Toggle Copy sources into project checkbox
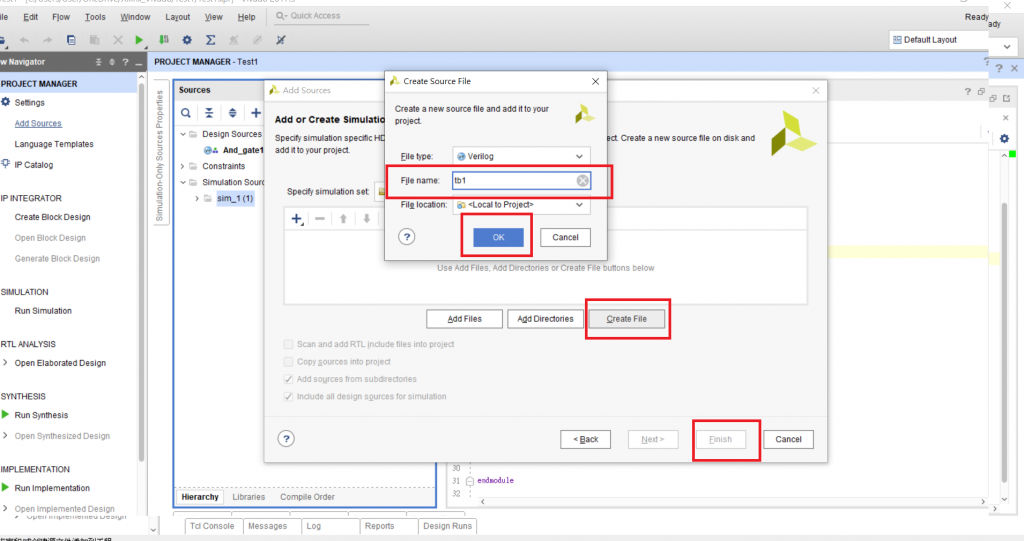Image resolution: width=1024 pixels, height=541 pixels. (x=288, y=361)
